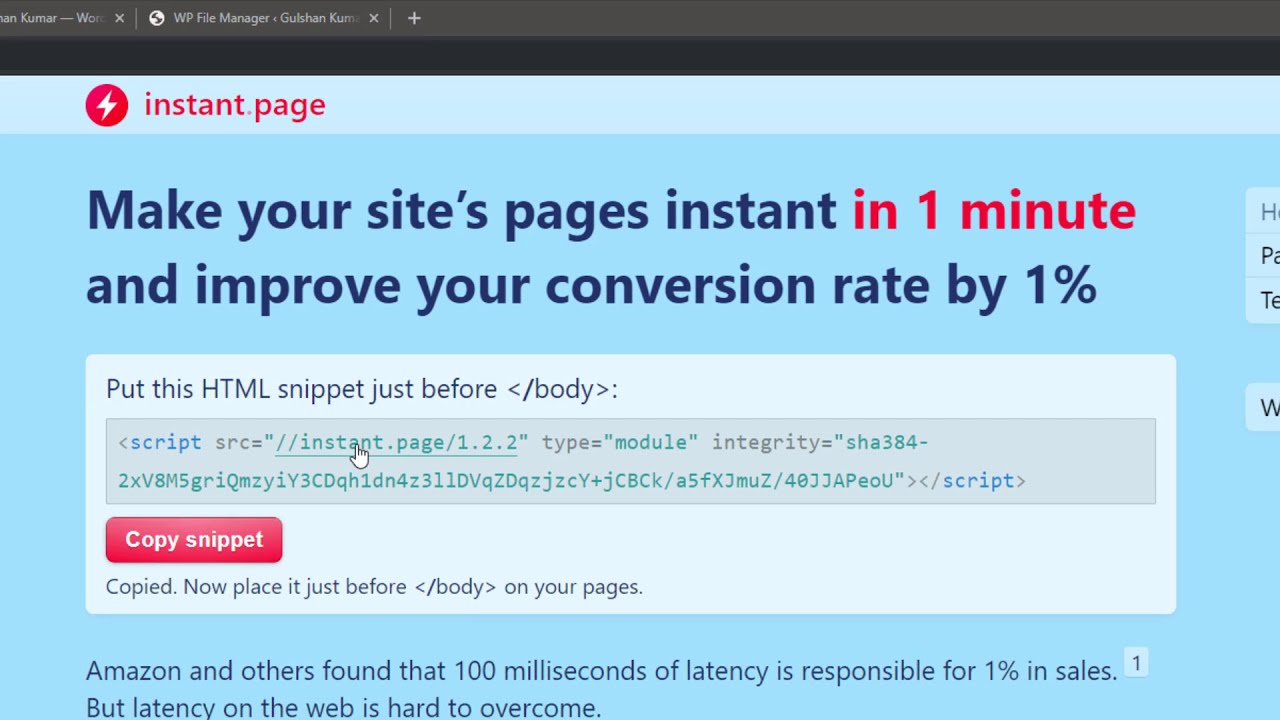Image resolution: width=1280 pixels, height=720 pixels.
Task: Click the closing </script> tag text
Action: (x=972, y=481)
